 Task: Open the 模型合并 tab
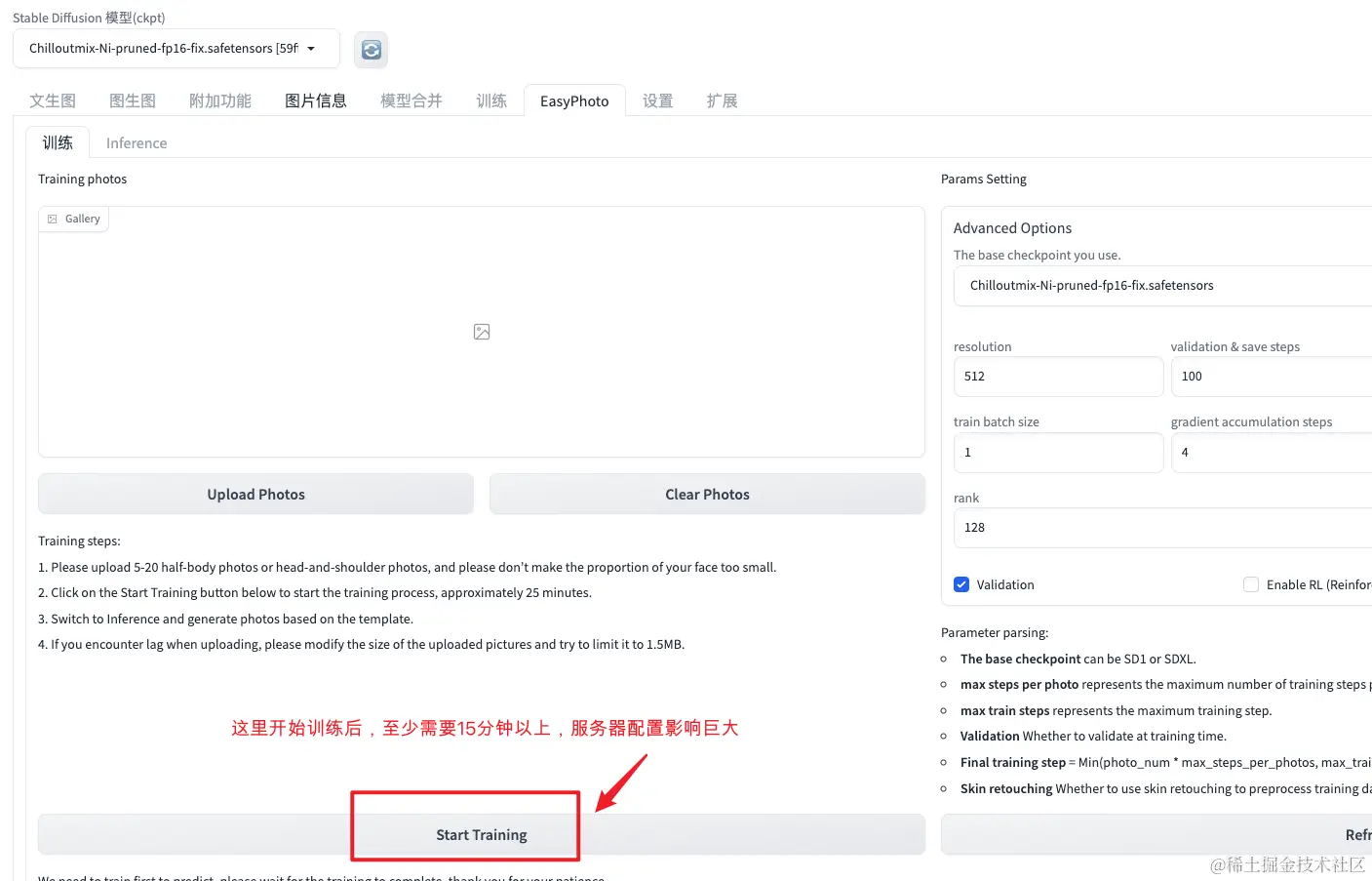[x=412, y=100]
